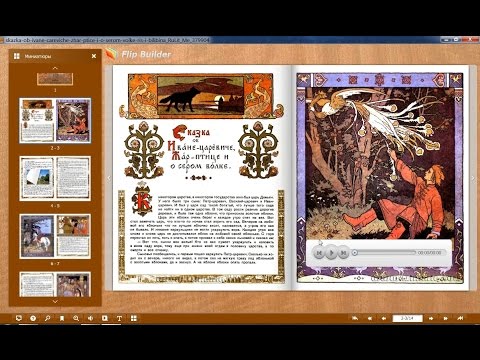Jump to the last page button
Screen dimensions: 480x360
coord(445,318)
